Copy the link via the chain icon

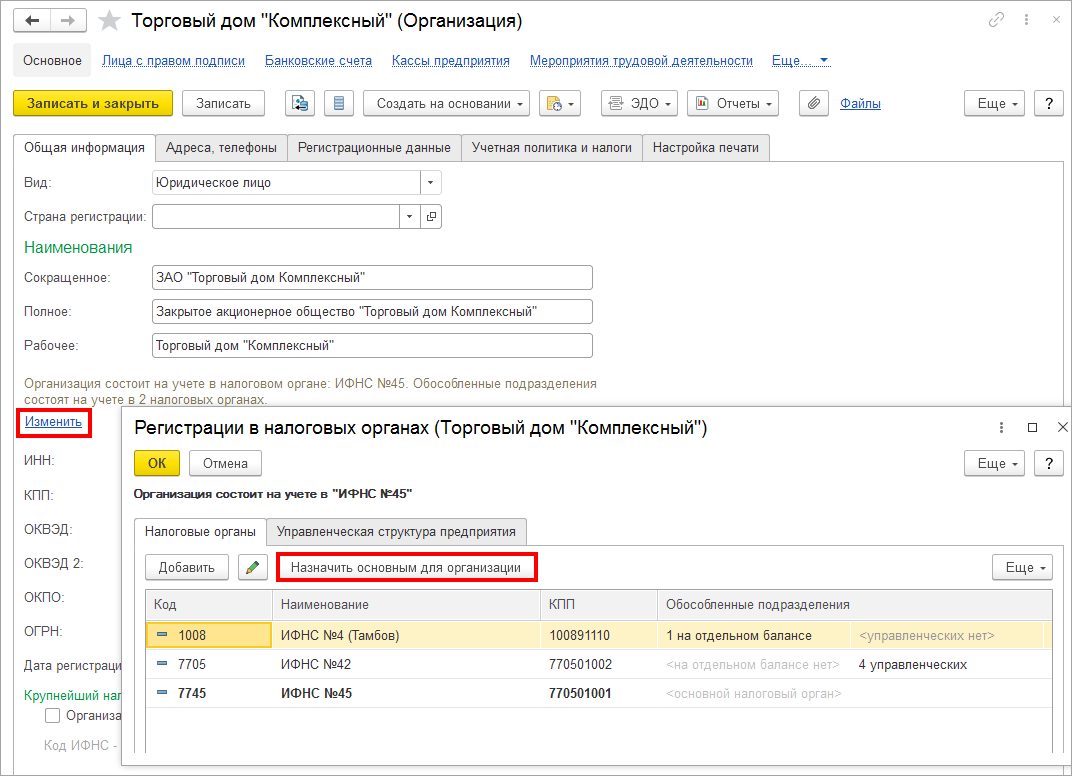tap(996, 20)
